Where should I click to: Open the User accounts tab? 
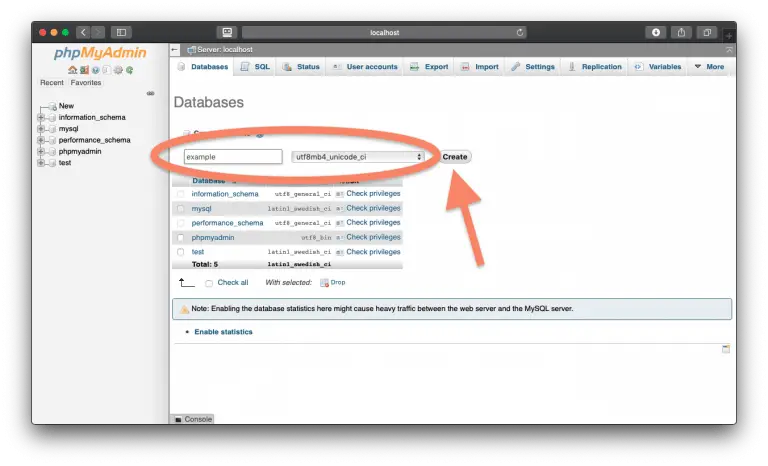[x=365, y=67]
